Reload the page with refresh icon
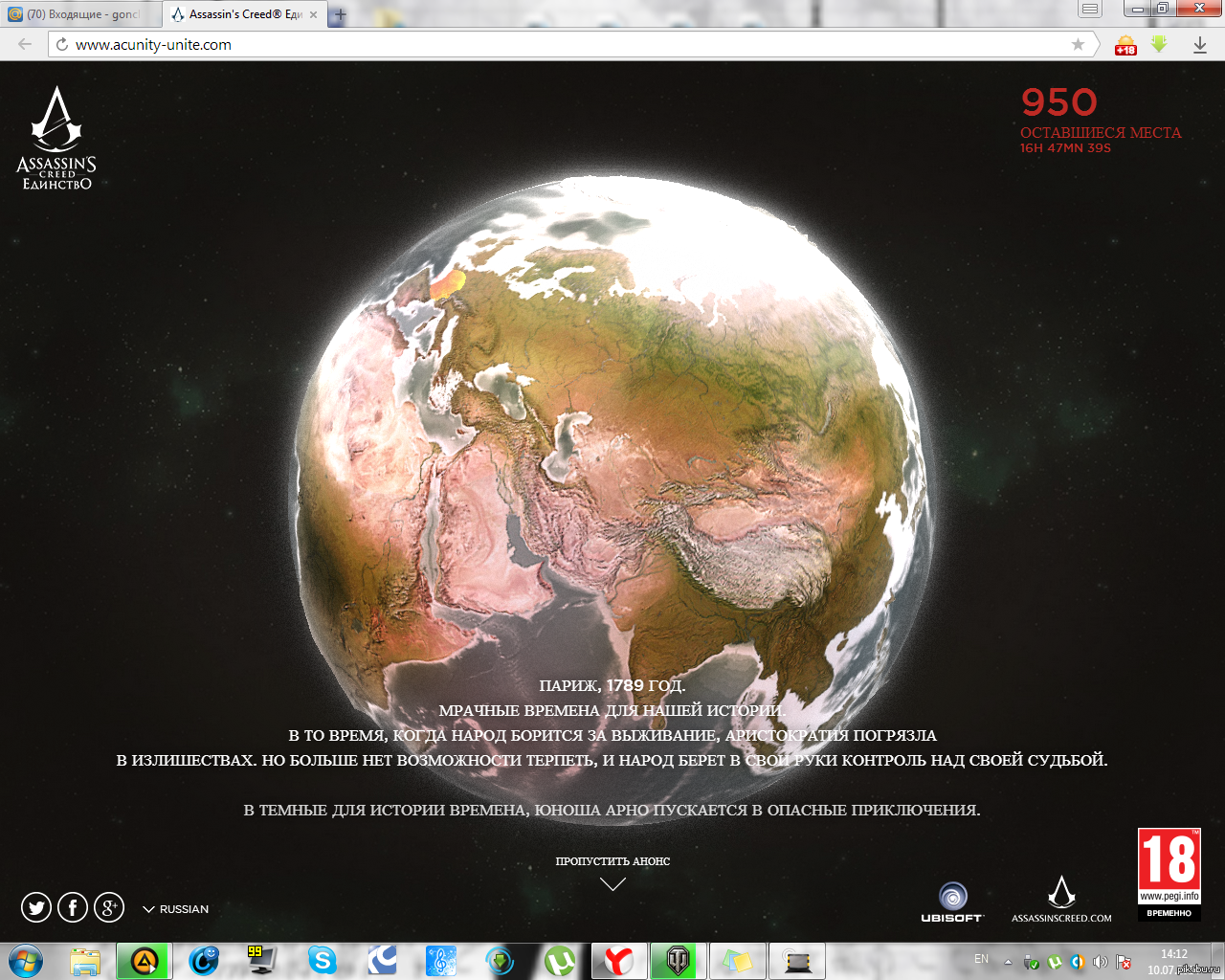 tap(62, 44)
